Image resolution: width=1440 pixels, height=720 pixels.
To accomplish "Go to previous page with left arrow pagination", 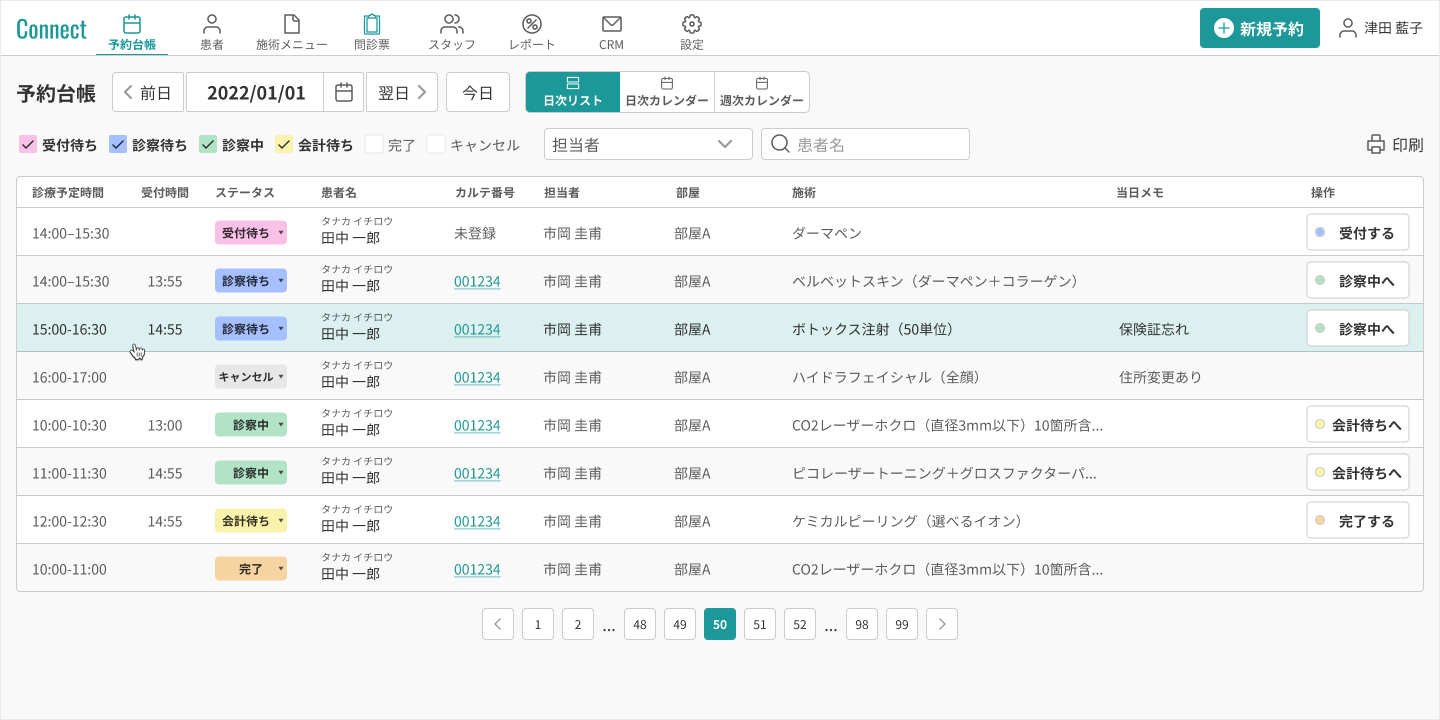I will click(498, 624).
